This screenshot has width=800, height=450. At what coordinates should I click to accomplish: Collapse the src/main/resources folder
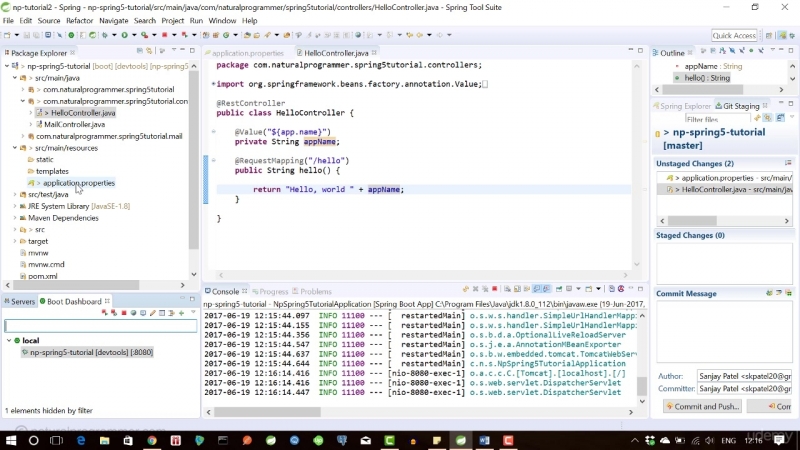[x=15, y=148]
